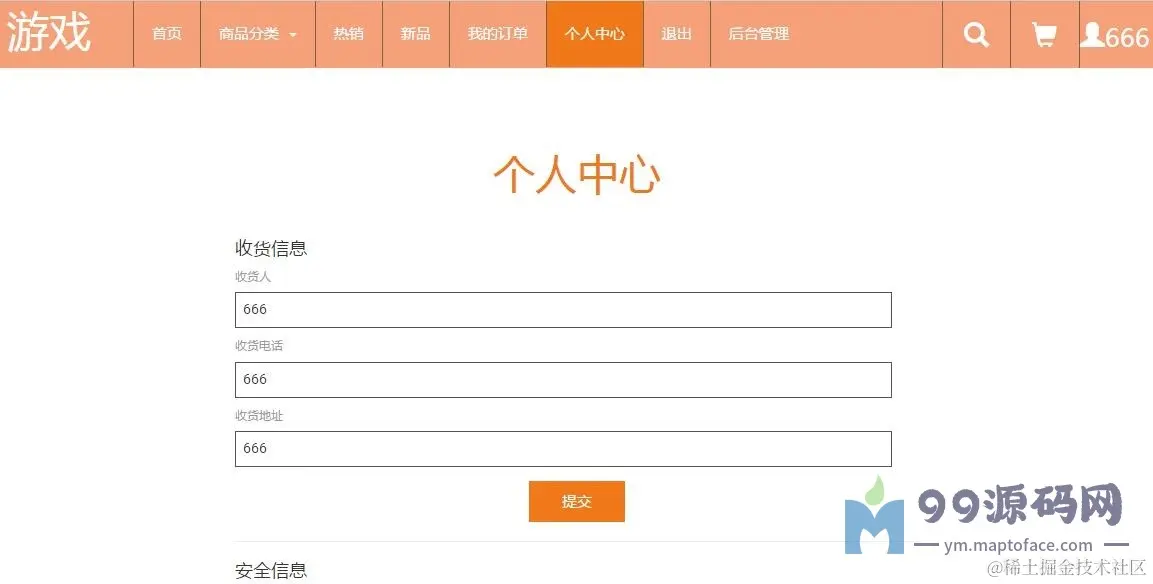
Task: Click the user profile icon labeled 666
Action: tap(1114, 35)
